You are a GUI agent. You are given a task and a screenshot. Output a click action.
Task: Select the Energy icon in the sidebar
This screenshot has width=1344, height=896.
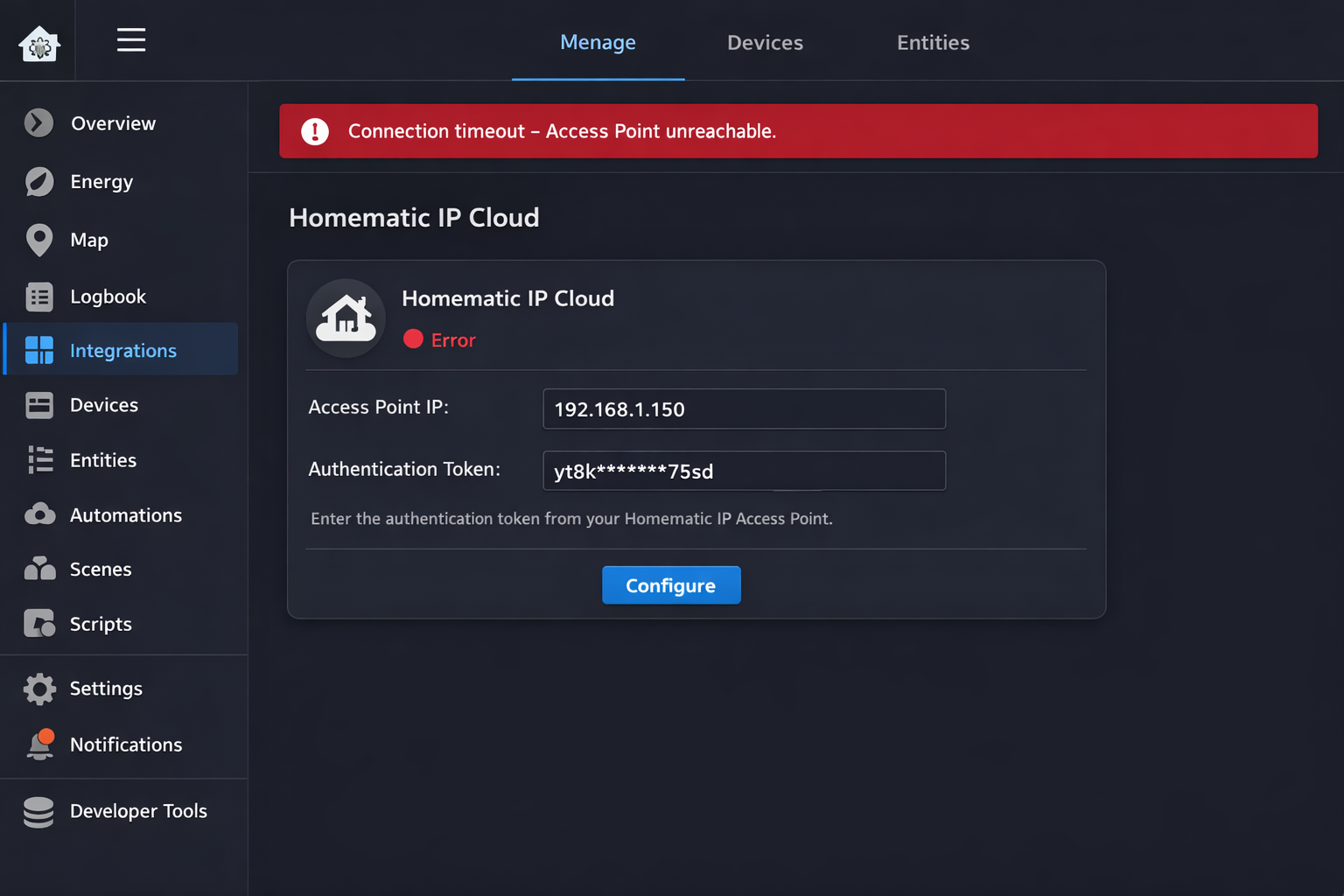point(38,181)
